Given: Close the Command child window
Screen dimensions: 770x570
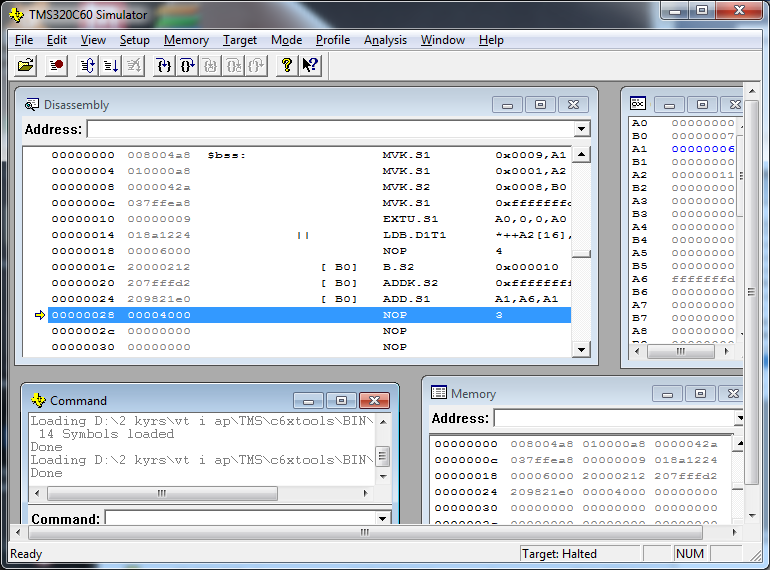Looking at the screenshot, I should [x=374, y=401].
